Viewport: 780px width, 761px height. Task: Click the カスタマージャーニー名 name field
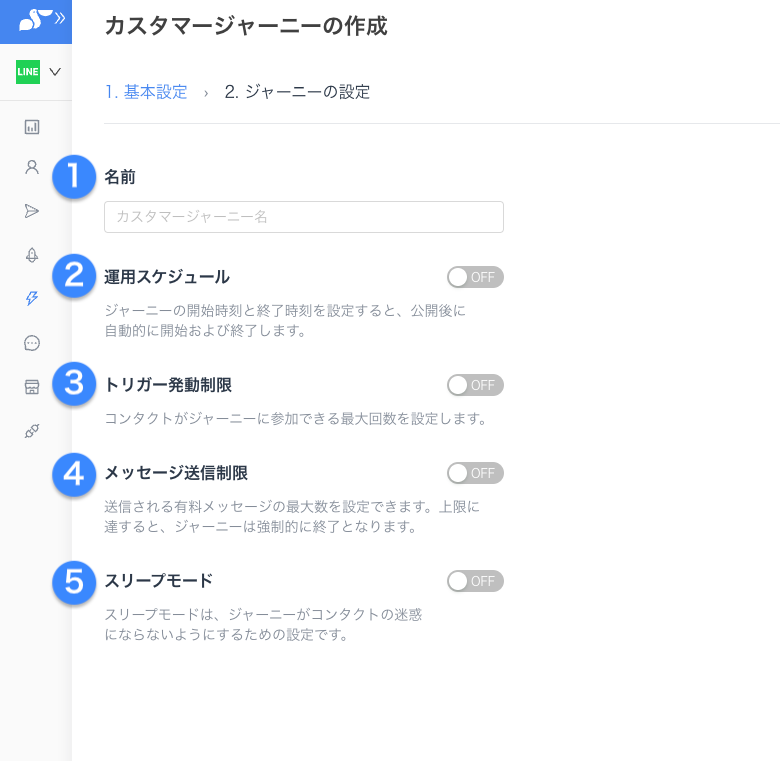click(x=303, y=217)
